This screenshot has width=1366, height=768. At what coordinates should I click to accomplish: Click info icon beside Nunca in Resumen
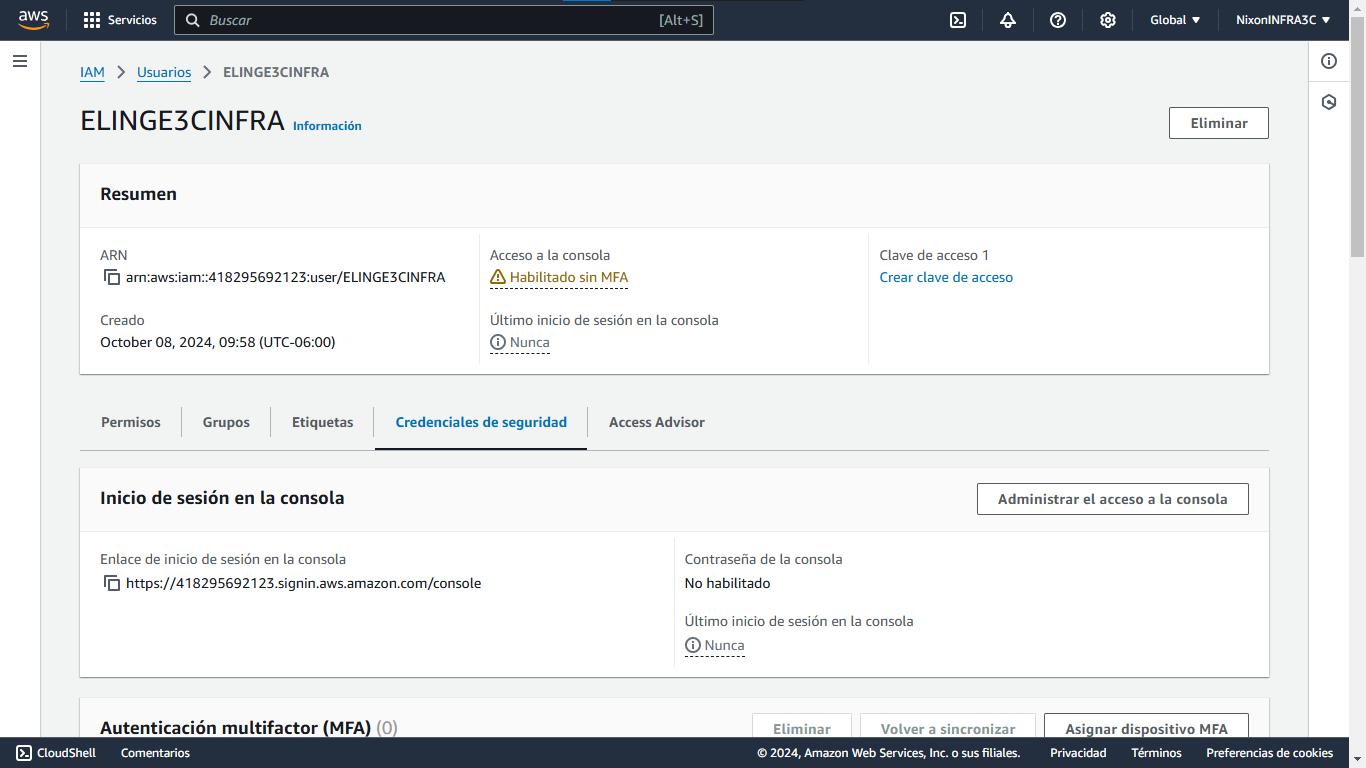pyautogui.click(x=498, y=342)
